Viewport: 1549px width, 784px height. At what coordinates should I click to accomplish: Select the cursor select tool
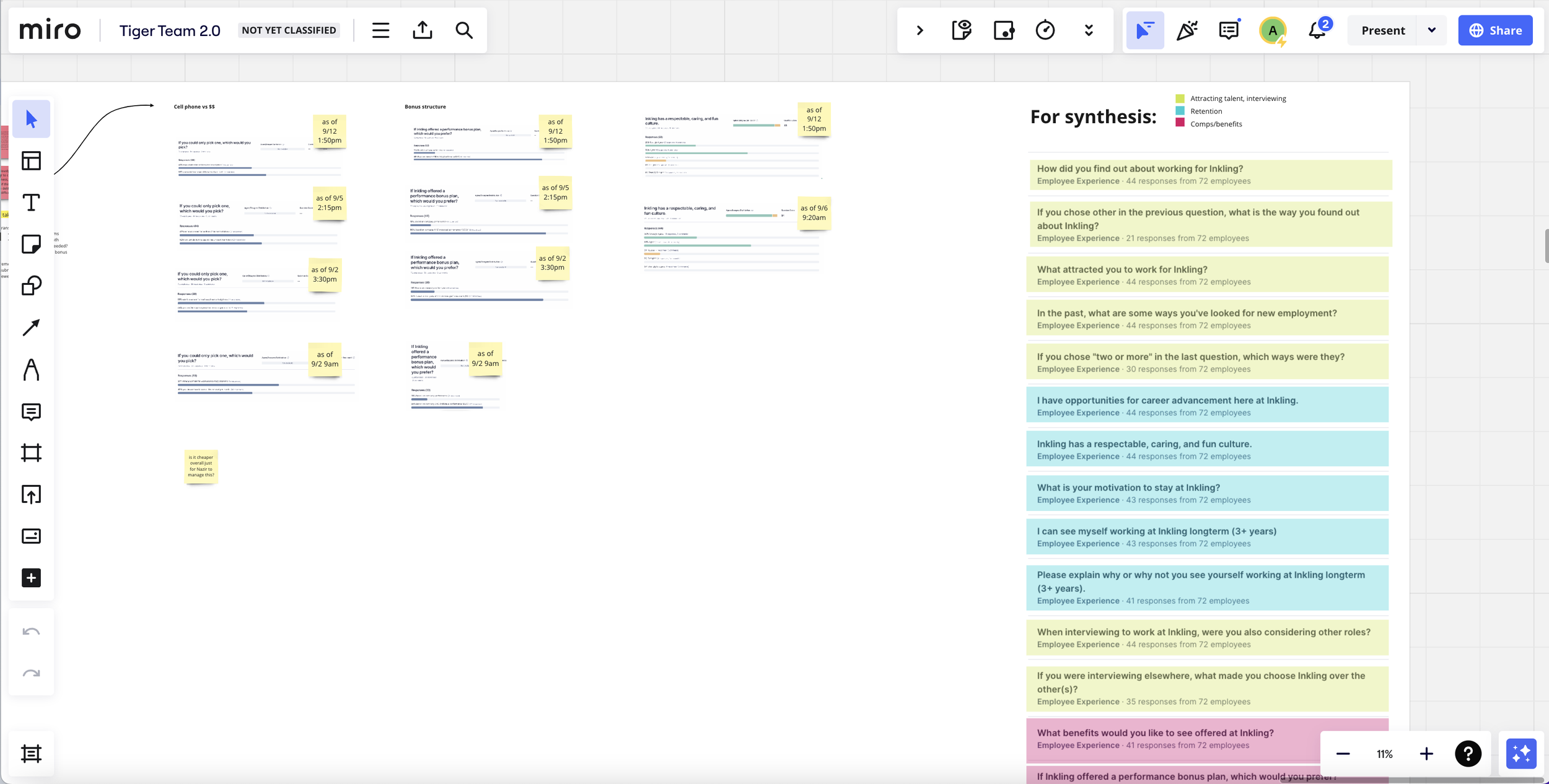pos(31,119)
